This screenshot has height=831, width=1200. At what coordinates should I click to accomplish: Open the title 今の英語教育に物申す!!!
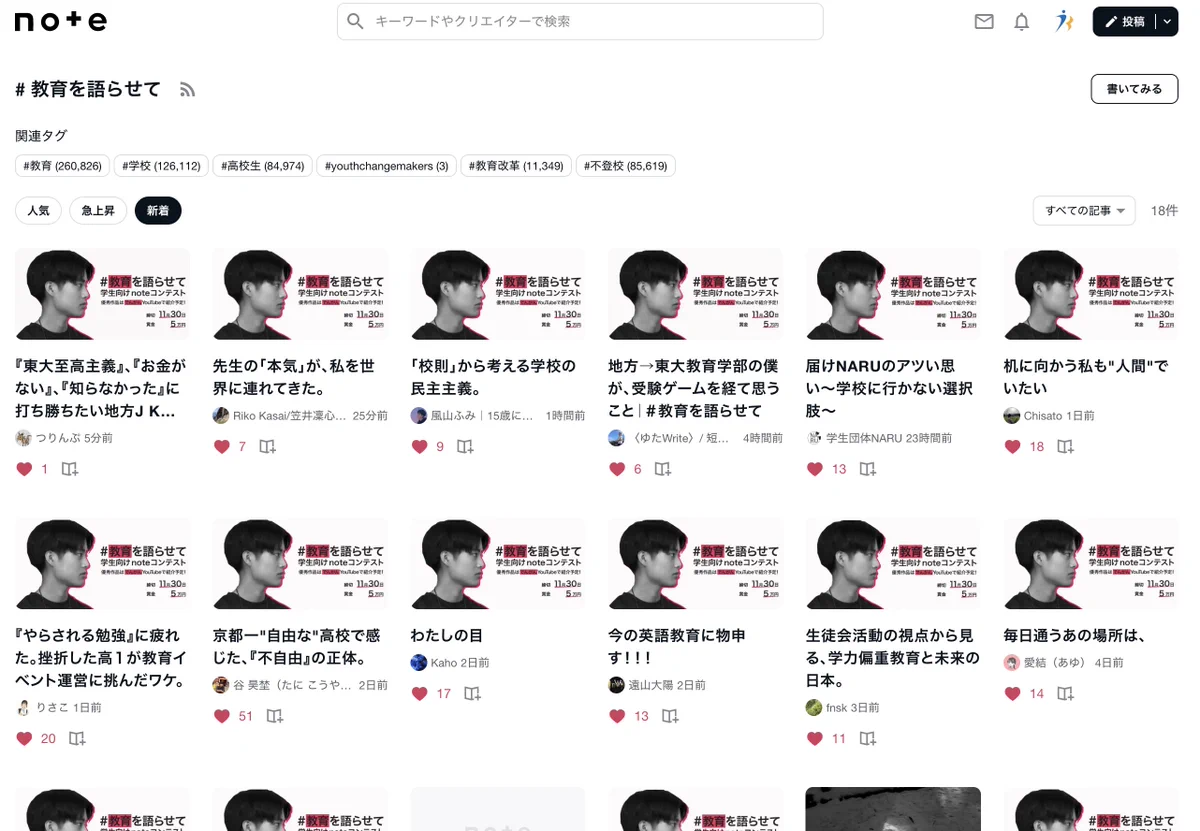(677, 646)
